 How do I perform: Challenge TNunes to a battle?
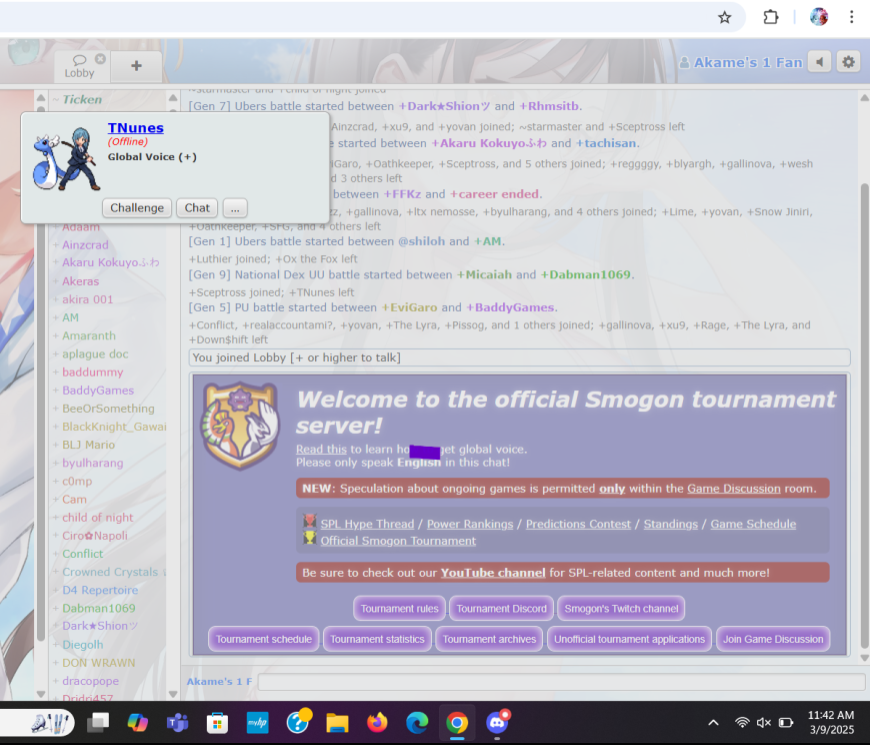pyautogui.click(x=137, y=208)
